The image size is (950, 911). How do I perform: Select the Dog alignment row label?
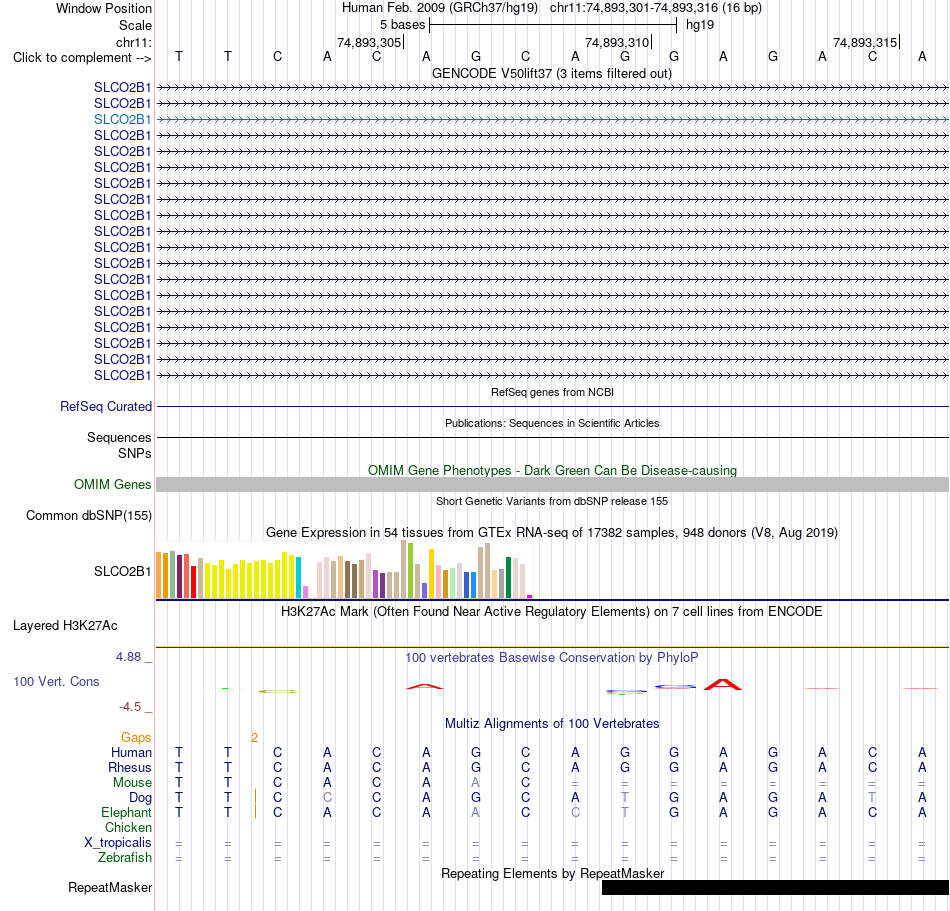[140, 798]
